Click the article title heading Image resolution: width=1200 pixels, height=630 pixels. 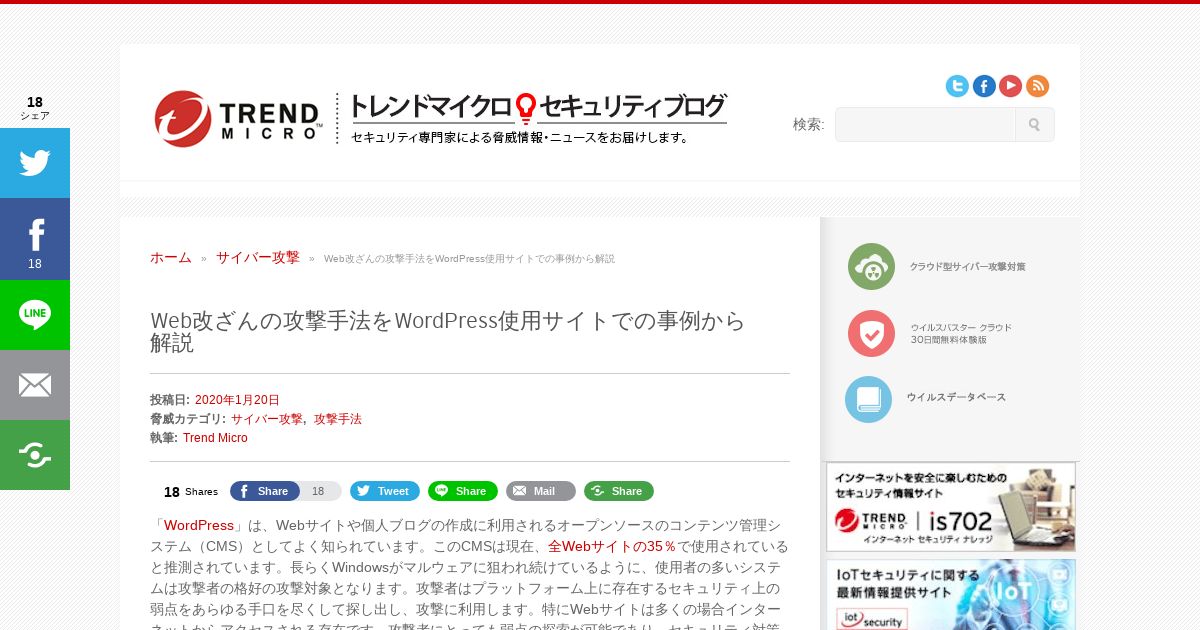click(448, 332)
